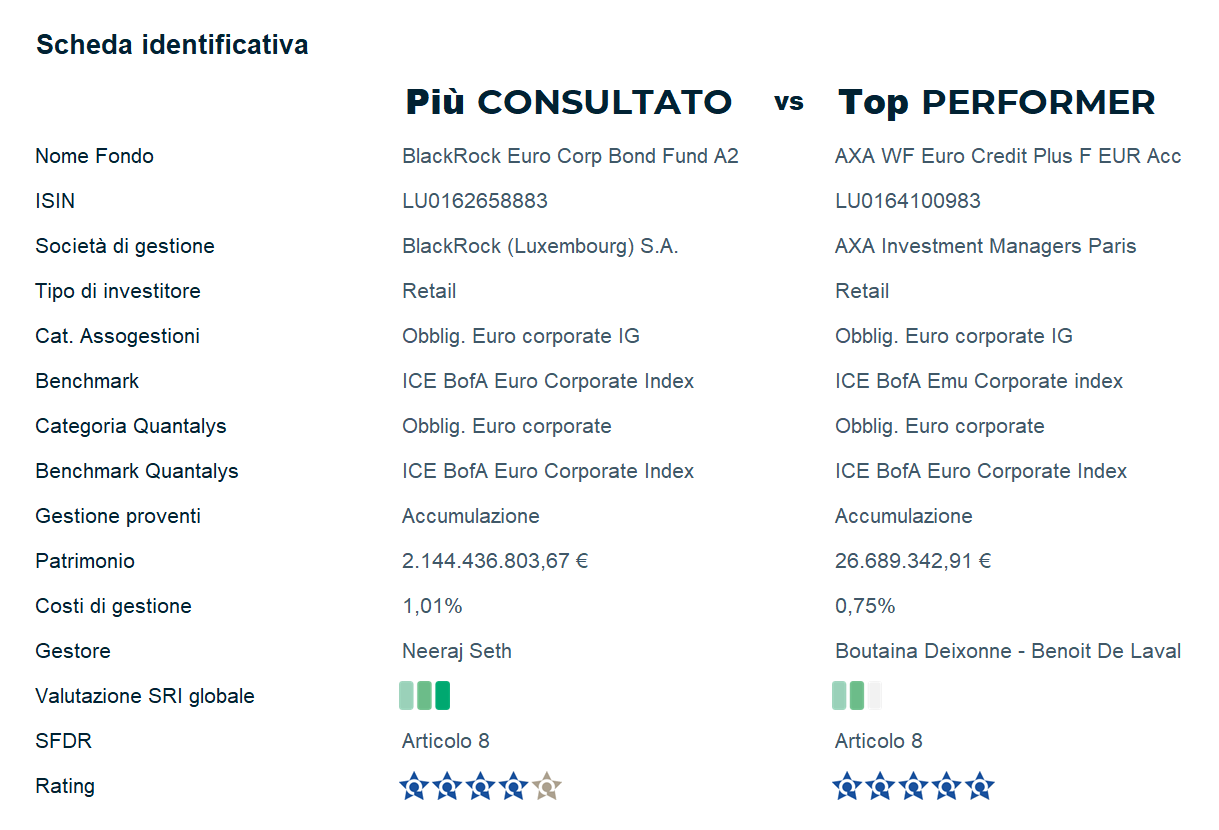Click AXA Investment Managers Paris company name
The width and height of the screenshot is (1219, 830).
(985, 246)
